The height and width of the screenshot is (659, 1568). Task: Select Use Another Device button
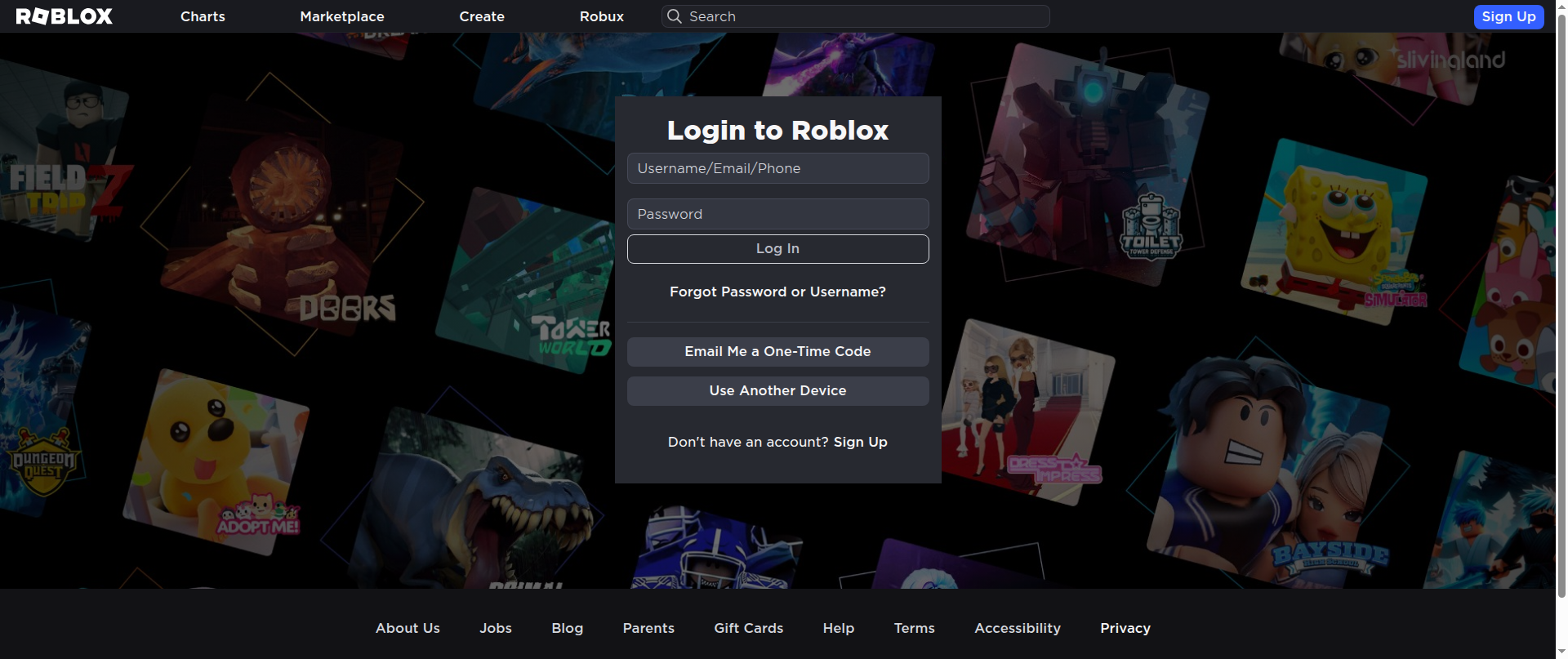[777, 391]
